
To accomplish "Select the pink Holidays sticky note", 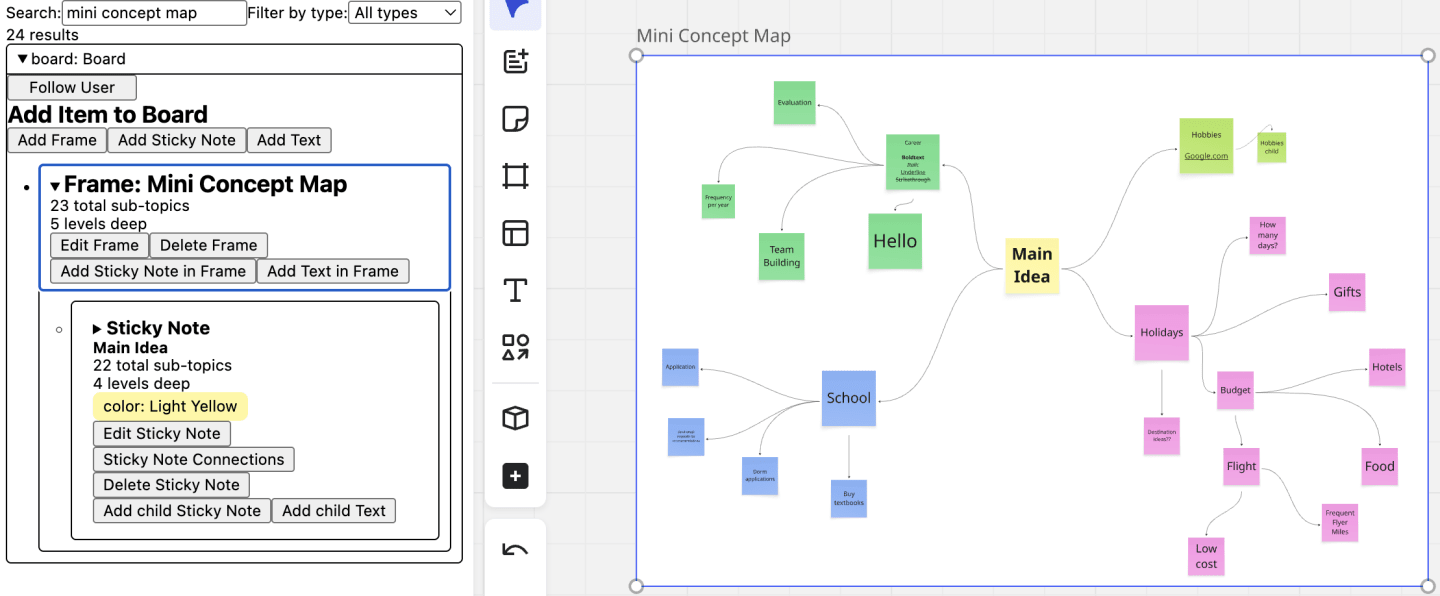I will coord(1162,333).
